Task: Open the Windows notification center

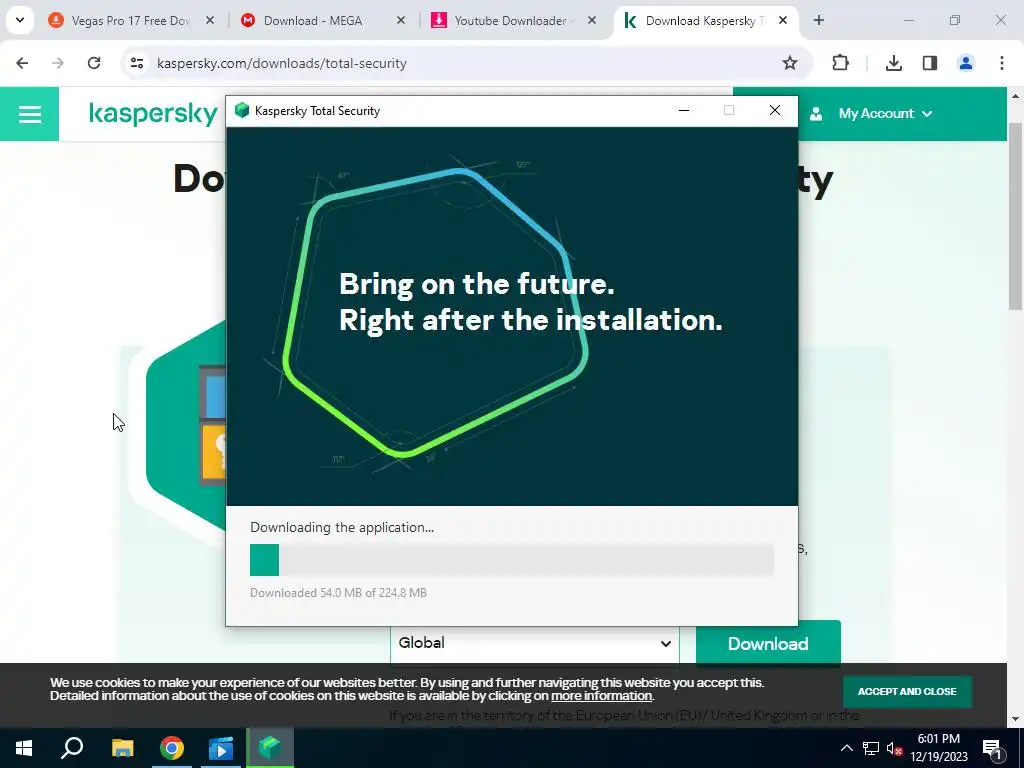Action: (x=992, y=749)
